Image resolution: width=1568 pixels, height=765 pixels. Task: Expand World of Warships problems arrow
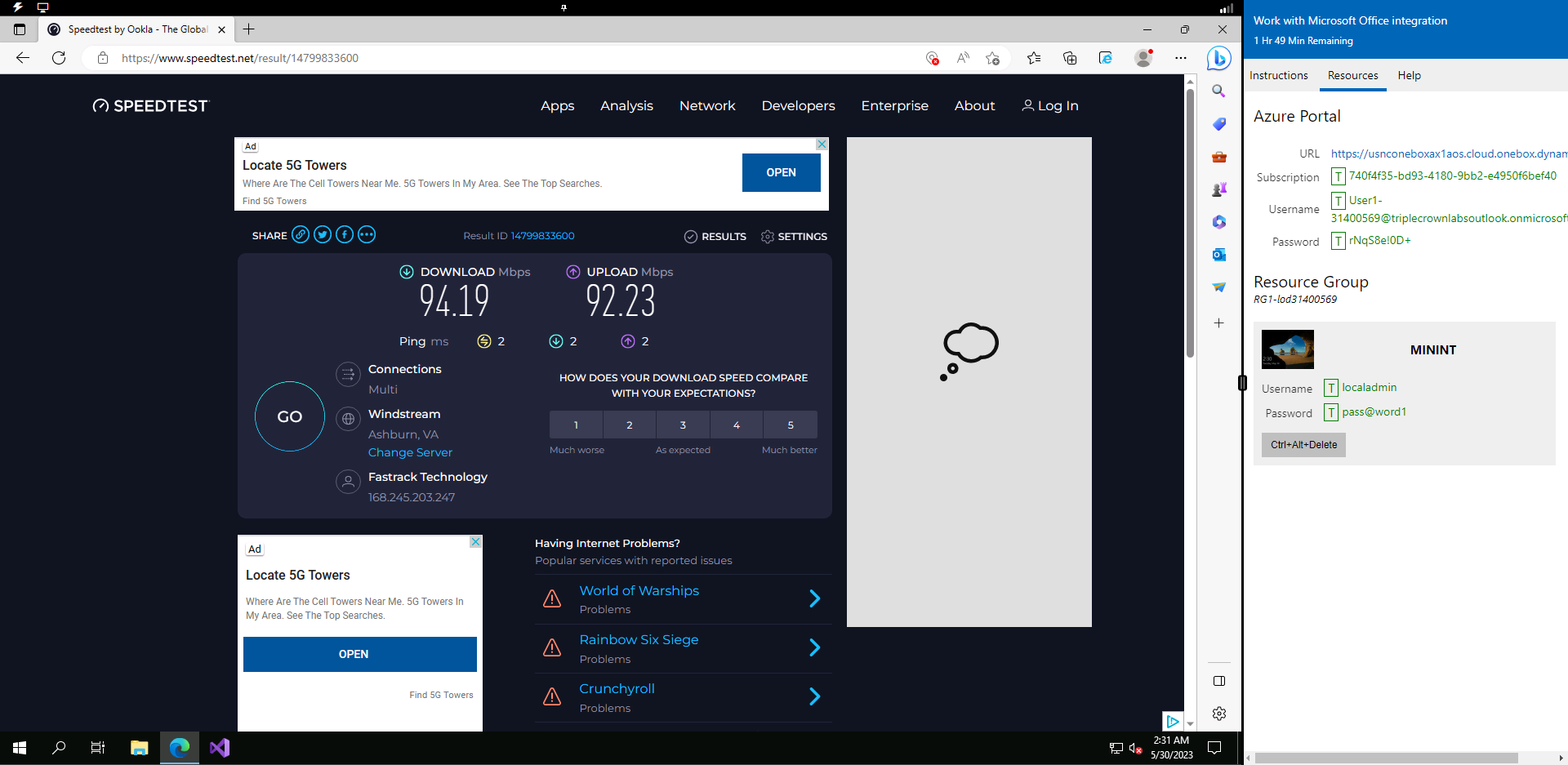(x=814, y=598)
